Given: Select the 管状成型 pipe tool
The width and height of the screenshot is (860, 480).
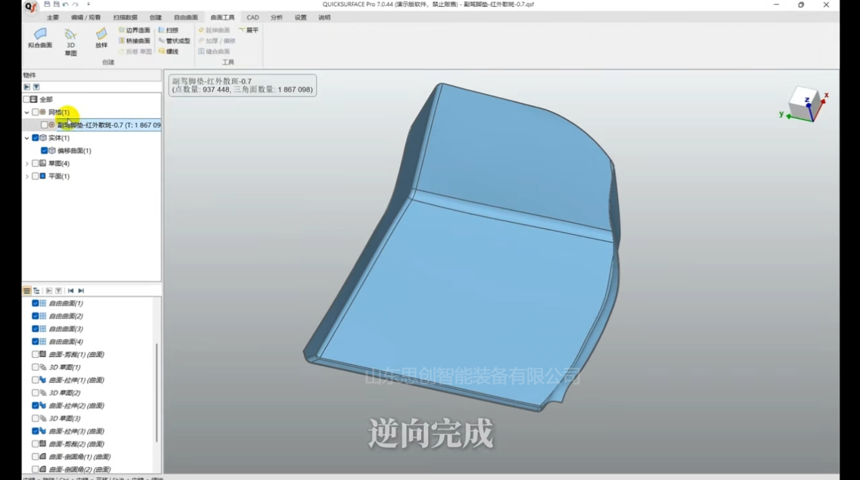Looking at the screenshot, I should point(174,41).
